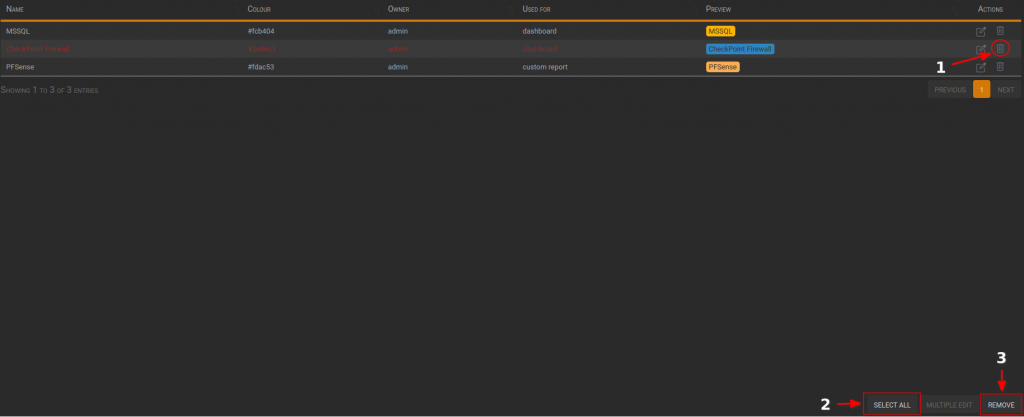
Task: Sort table by Owner column
Action: 399,9
